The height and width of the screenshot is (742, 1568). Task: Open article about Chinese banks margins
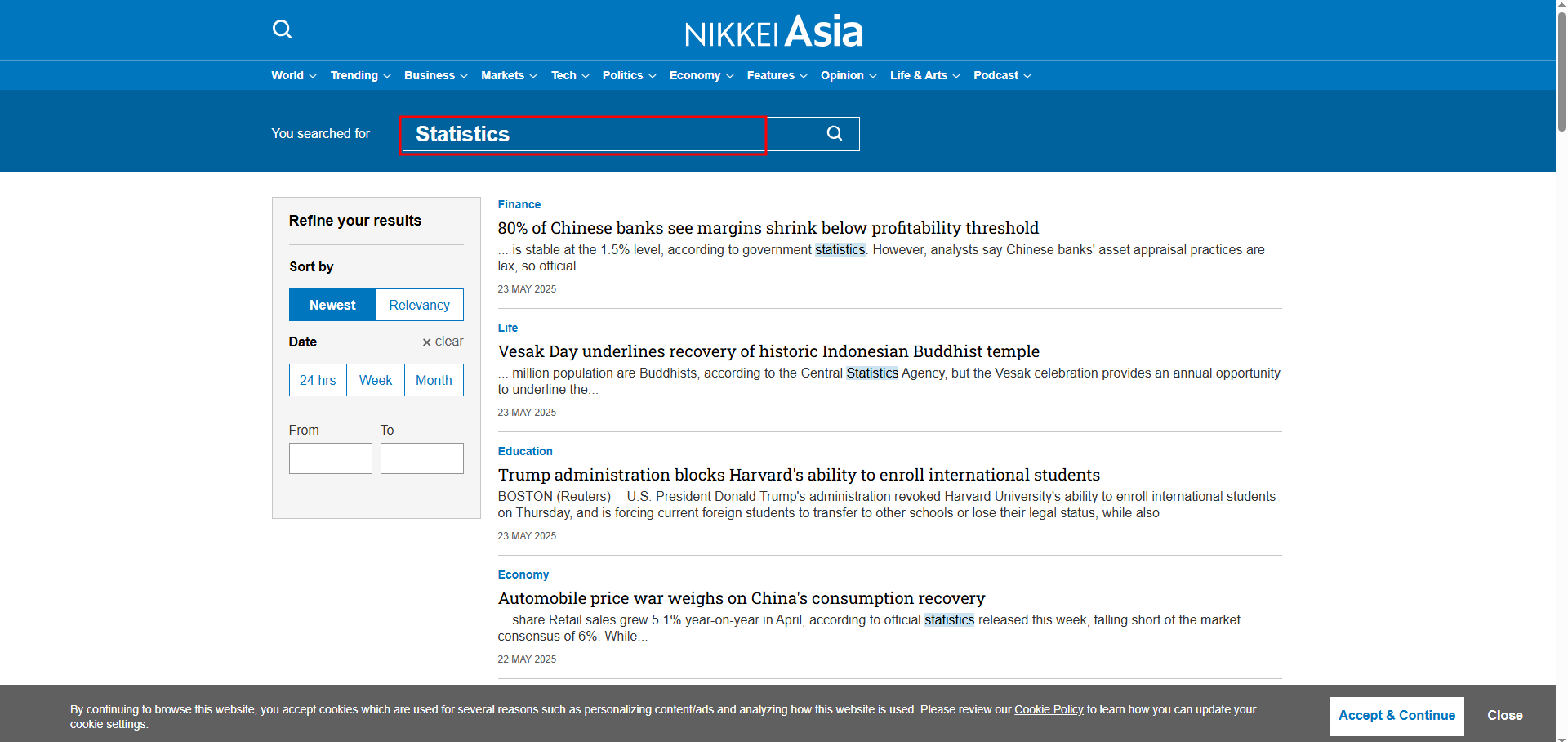point(768,228)
